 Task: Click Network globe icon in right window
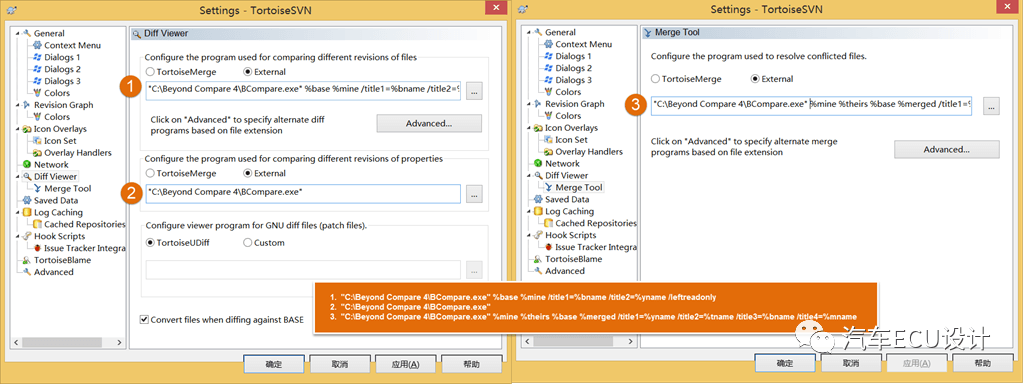click(x=537, y=163)
